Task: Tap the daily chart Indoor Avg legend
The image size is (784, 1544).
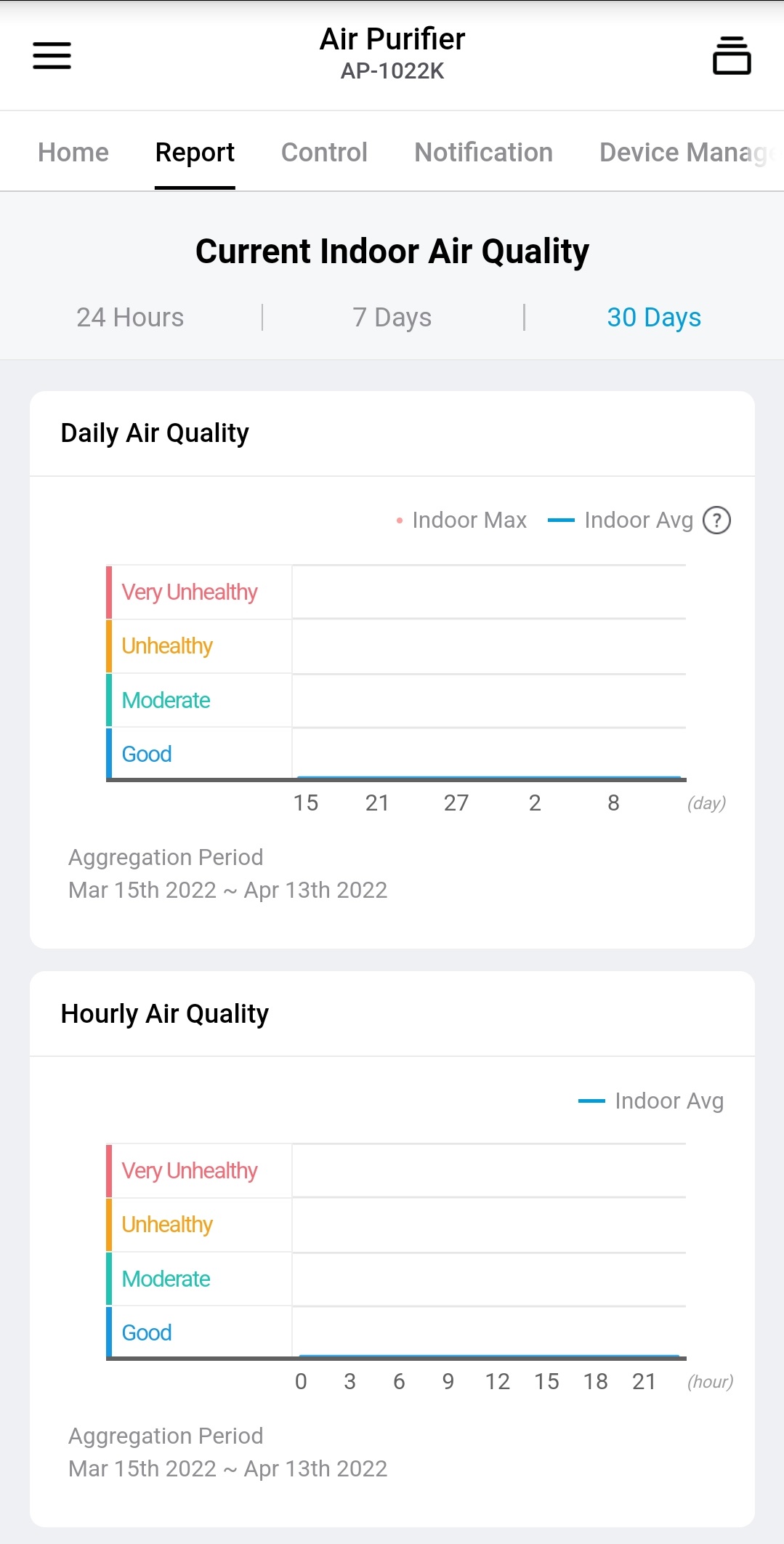Action: (621, 520)
